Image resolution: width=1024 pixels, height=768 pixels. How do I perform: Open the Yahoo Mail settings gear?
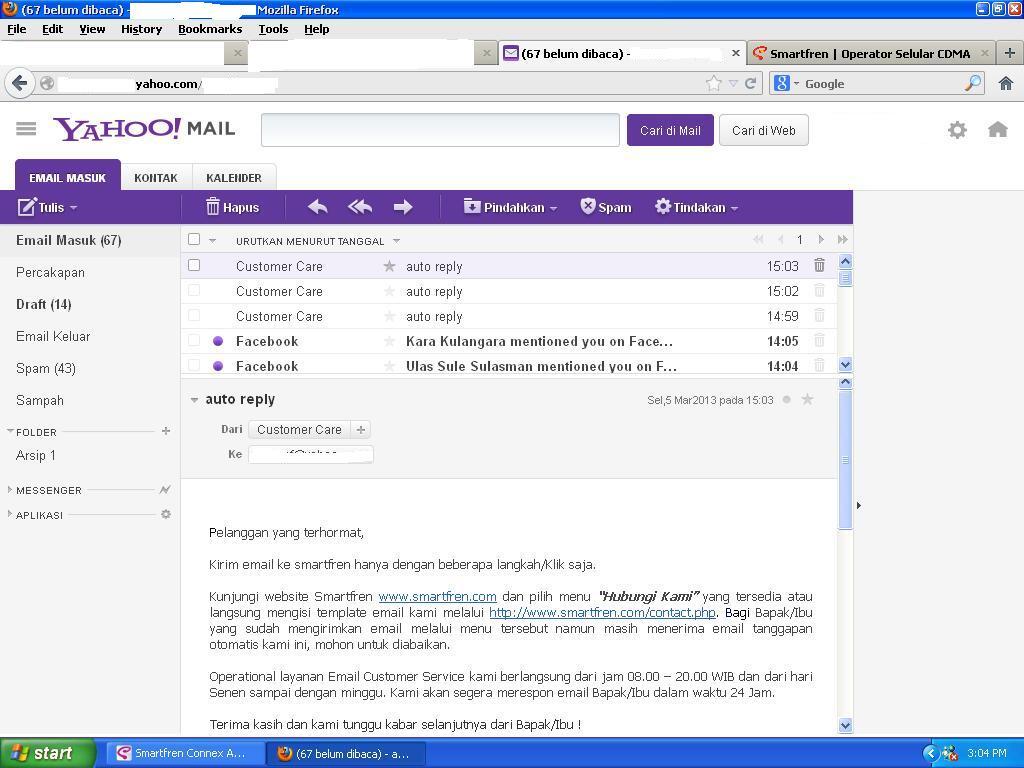(x=957, y=130)
